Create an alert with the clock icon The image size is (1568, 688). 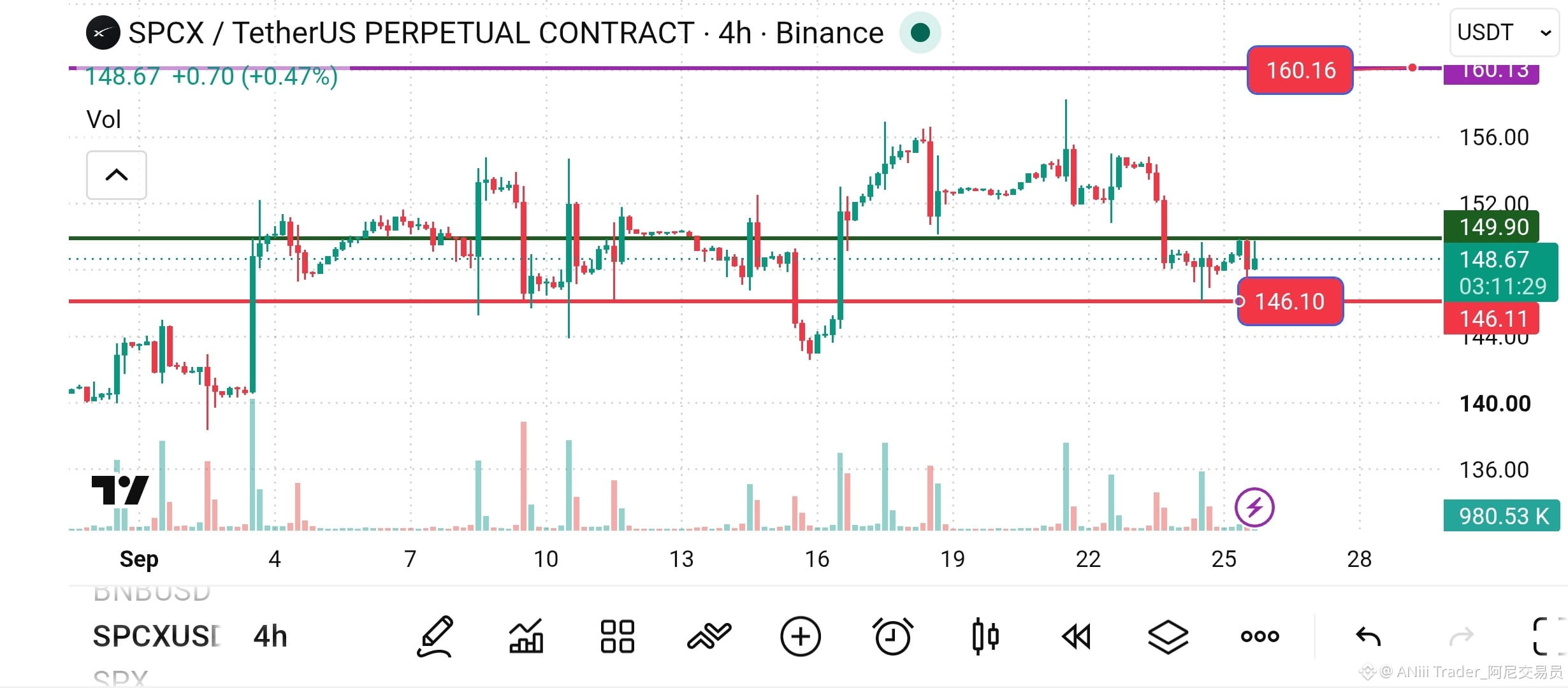pos(892,636)
